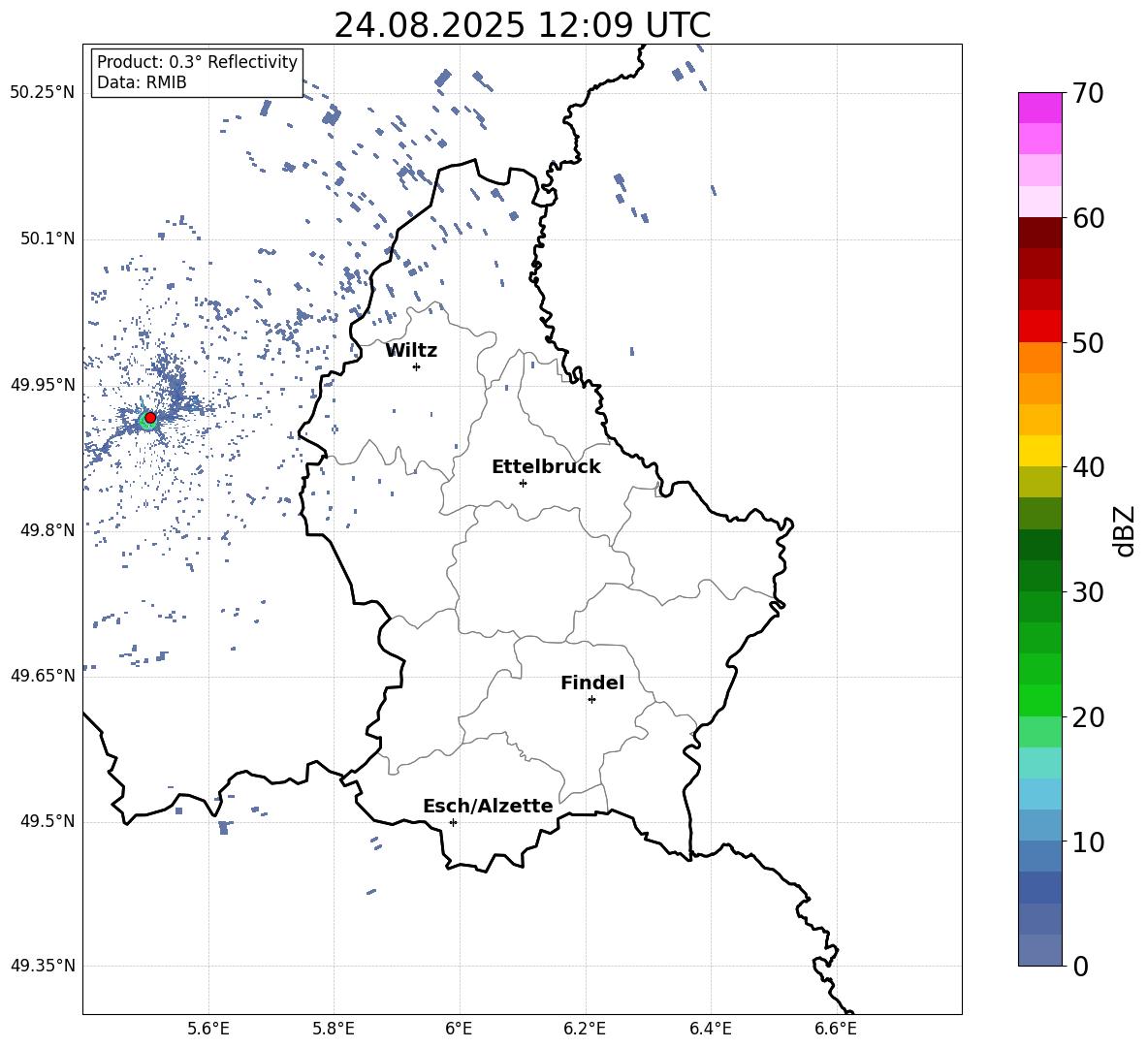The image size is (1148, 1048).
Task: Click the orange colorbar segment below 50
Action: (1040, 358)
